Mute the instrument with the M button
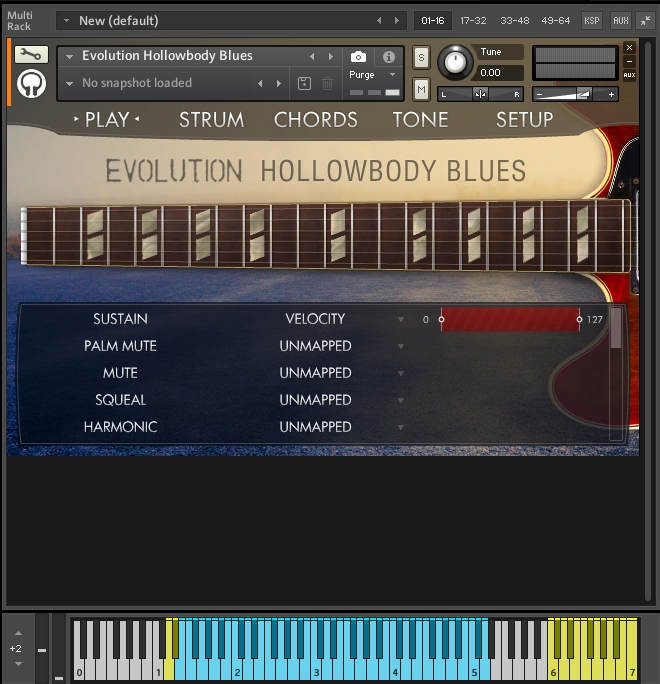Screen dimensions: 660x684 [421, 89]
